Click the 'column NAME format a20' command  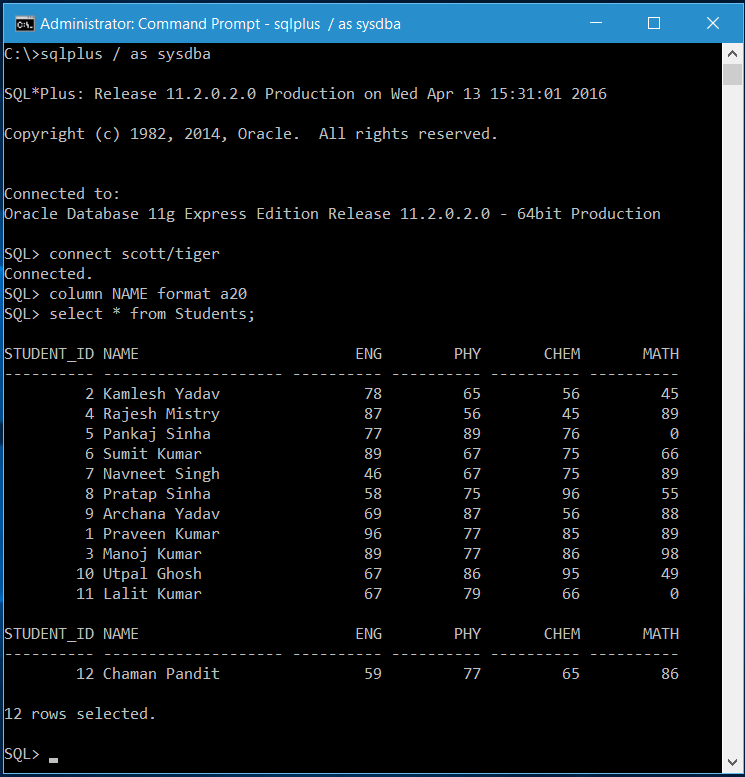coord(148,294)
